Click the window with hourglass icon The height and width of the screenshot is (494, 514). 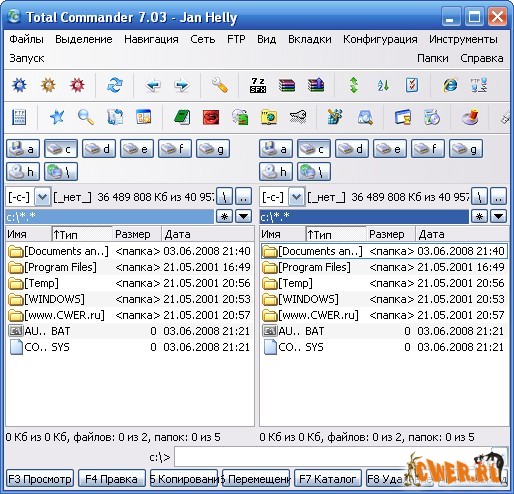coord(403,117)
